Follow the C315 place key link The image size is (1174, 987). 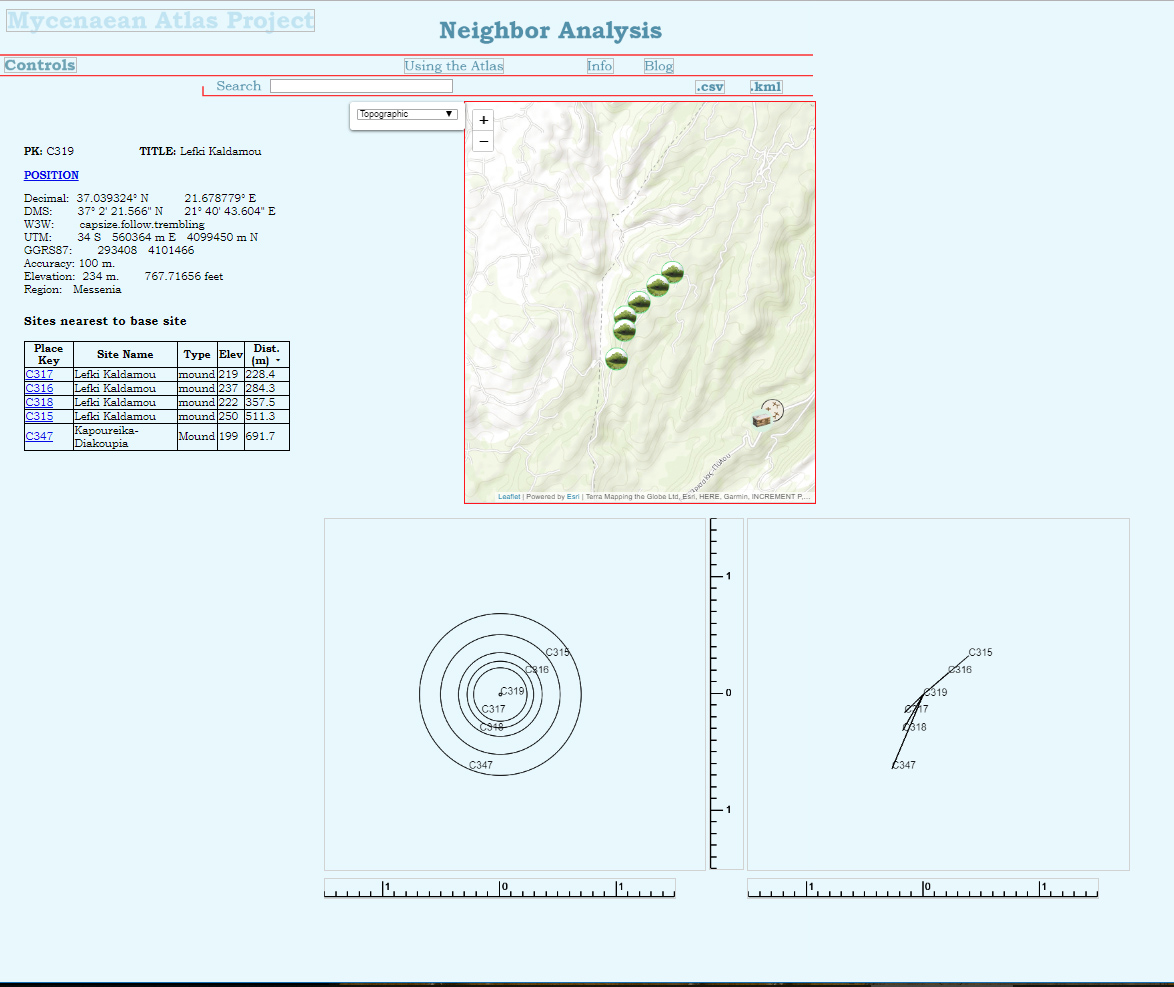coord(39,416)
